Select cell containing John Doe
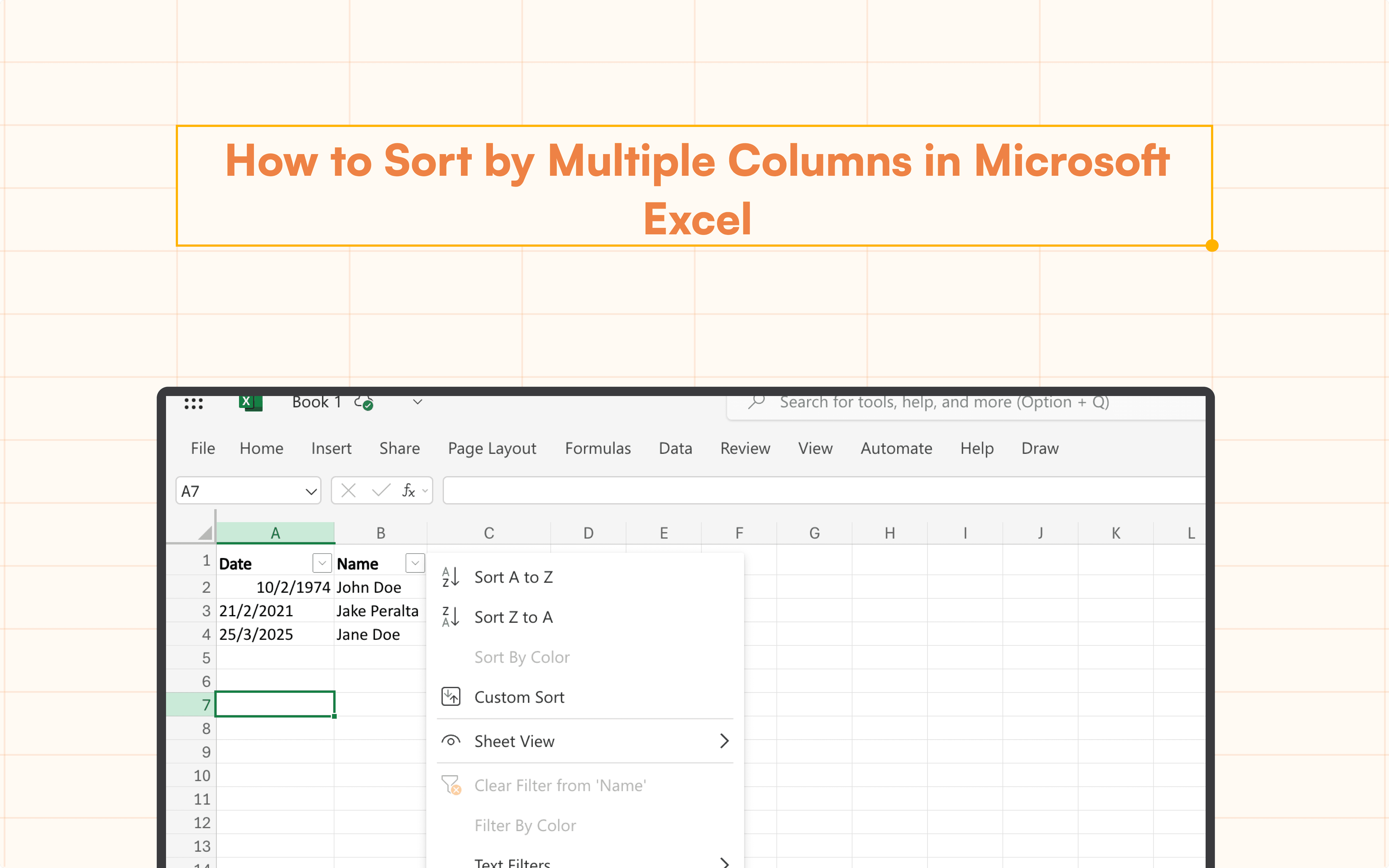 (381, 587)
